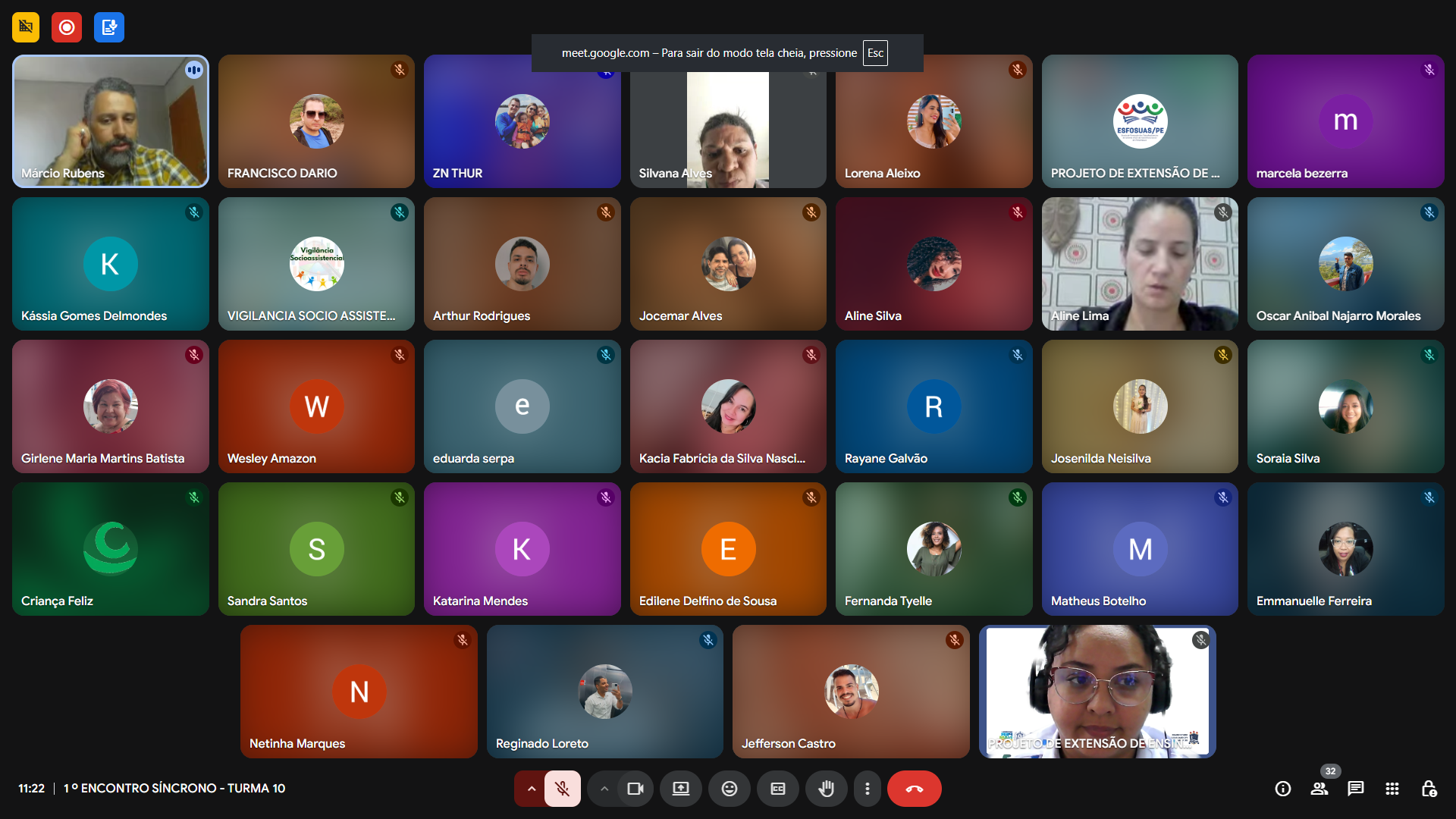
Task: Expand video settings arrow
Action: point(604,789)
